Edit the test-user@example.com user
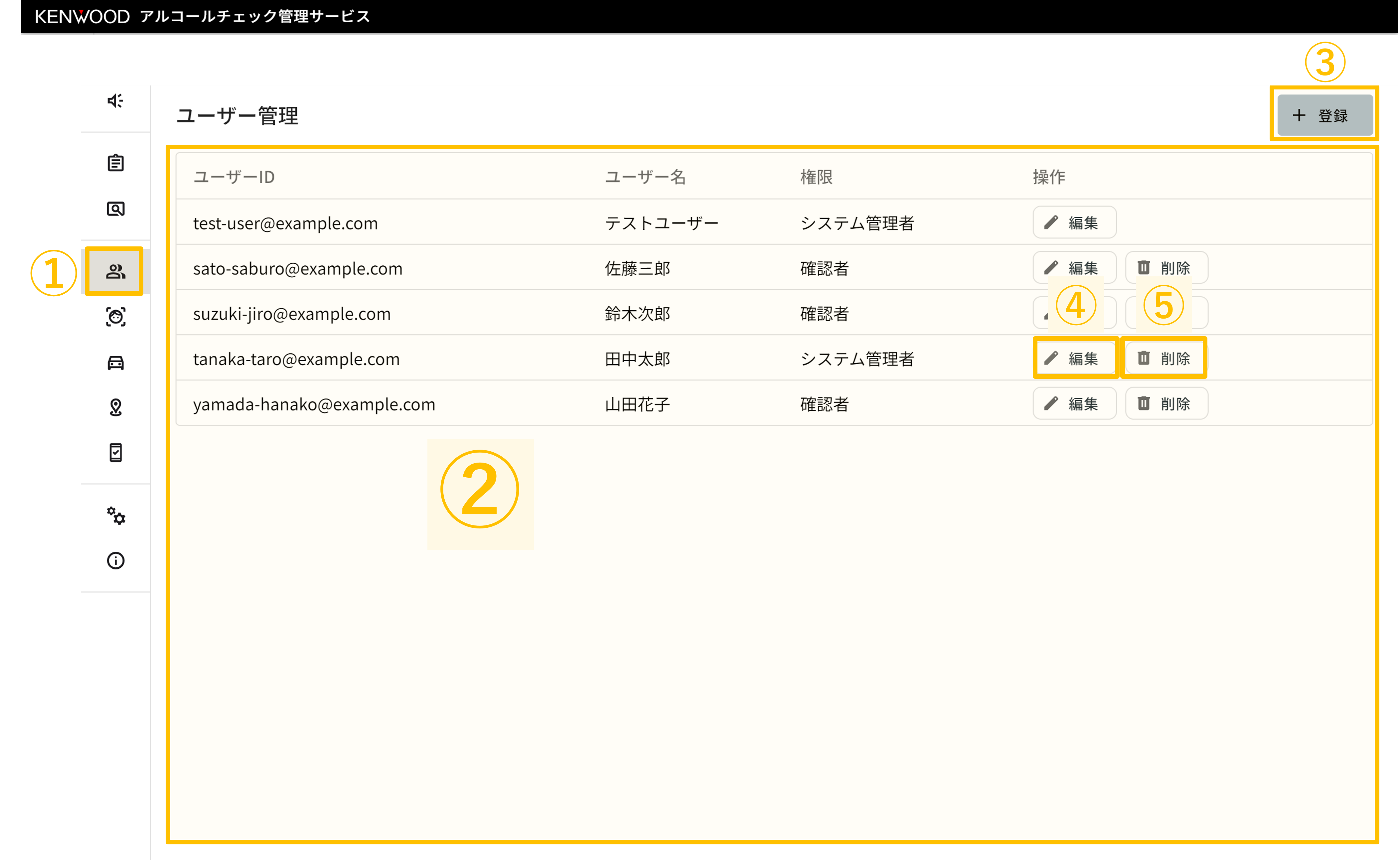 click(x=1074, y=222)
